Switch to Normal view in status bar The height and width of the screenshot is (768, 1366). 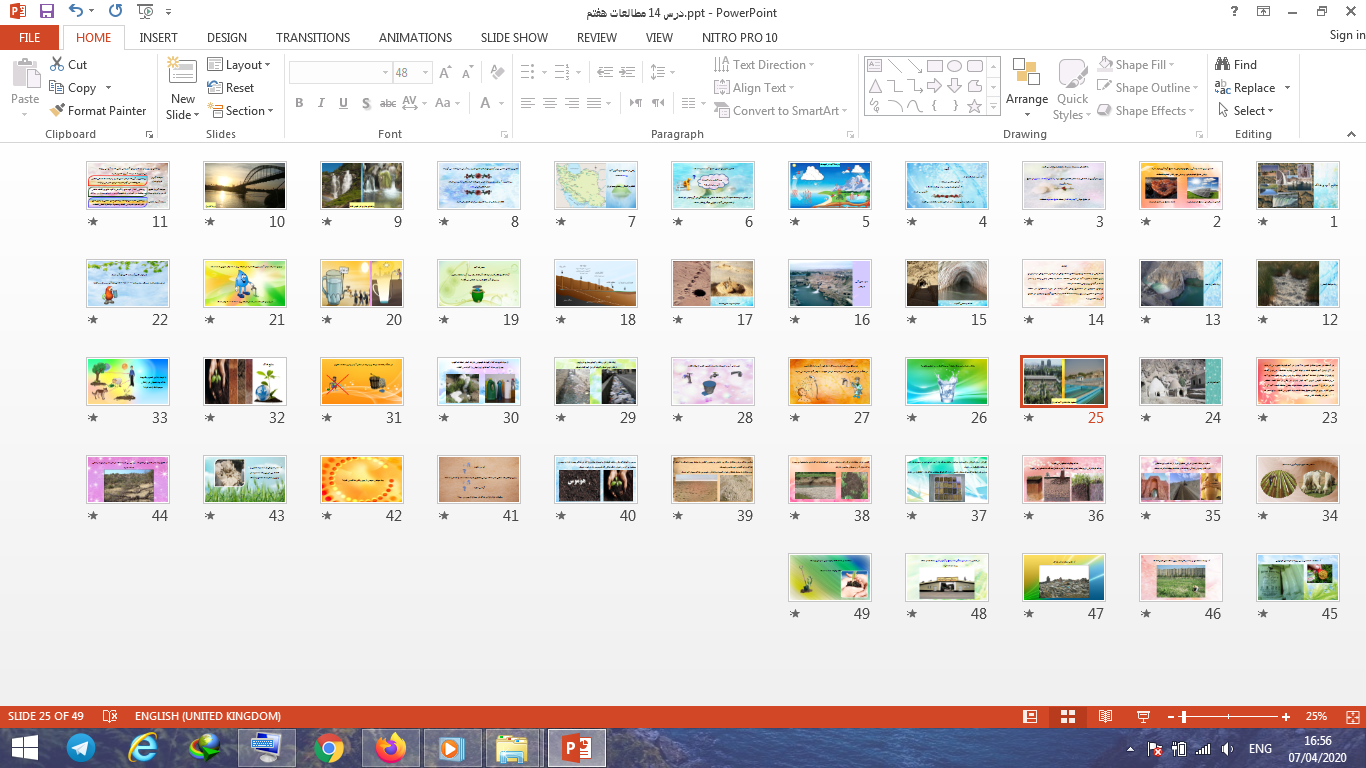click(1030, 716)
